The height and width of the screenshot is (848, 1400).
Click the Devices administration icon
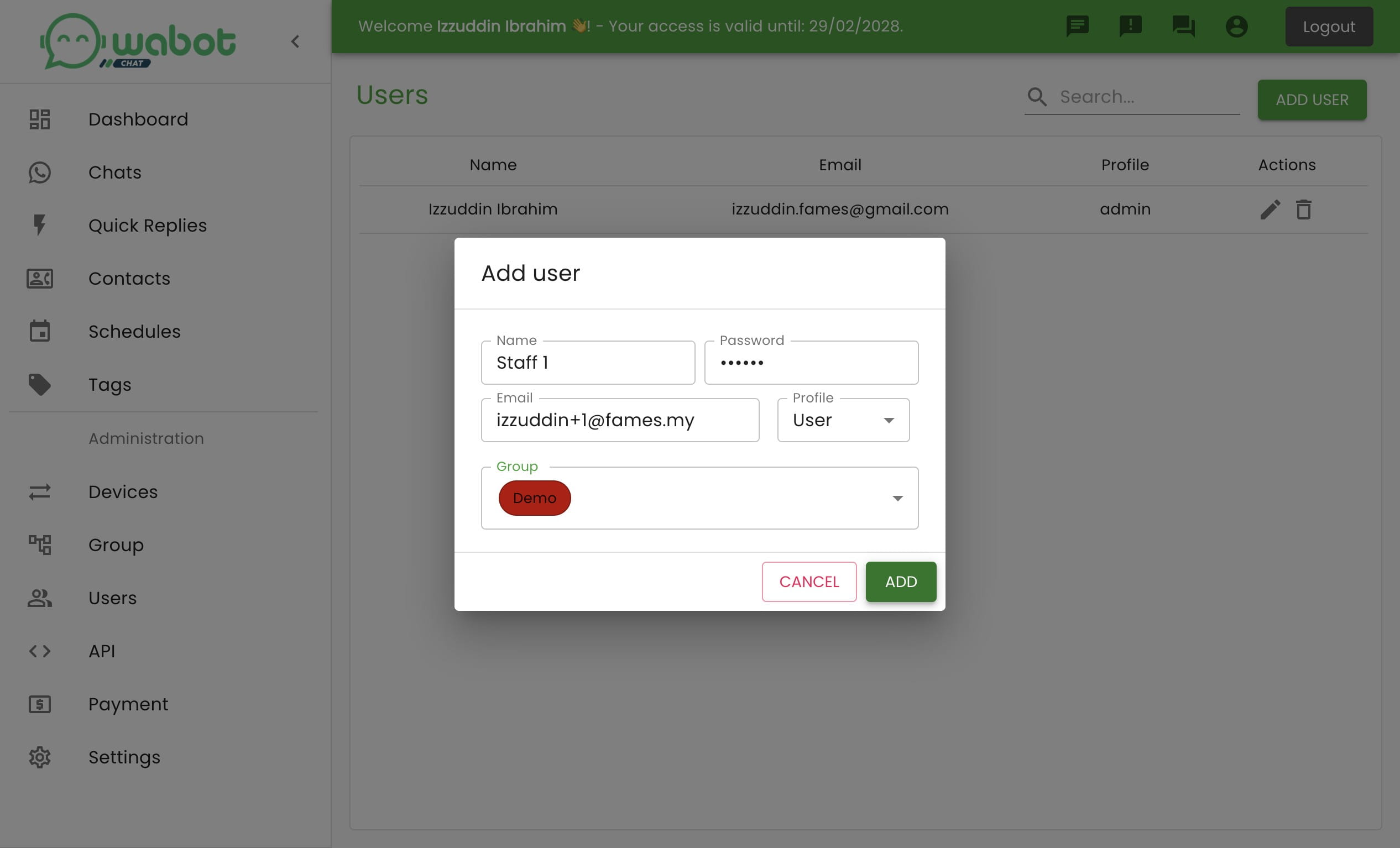point(40,491)
